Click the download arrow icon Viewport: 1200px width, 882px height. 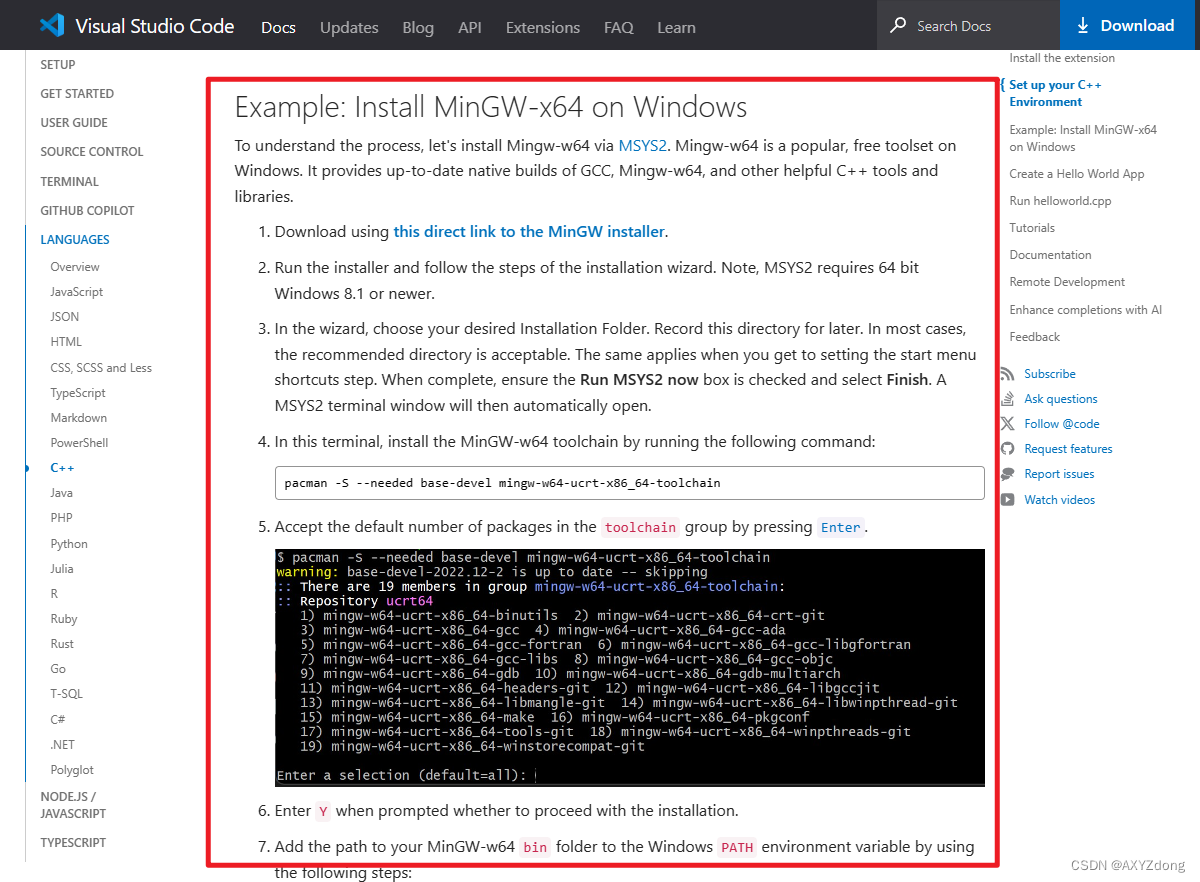1082,26
